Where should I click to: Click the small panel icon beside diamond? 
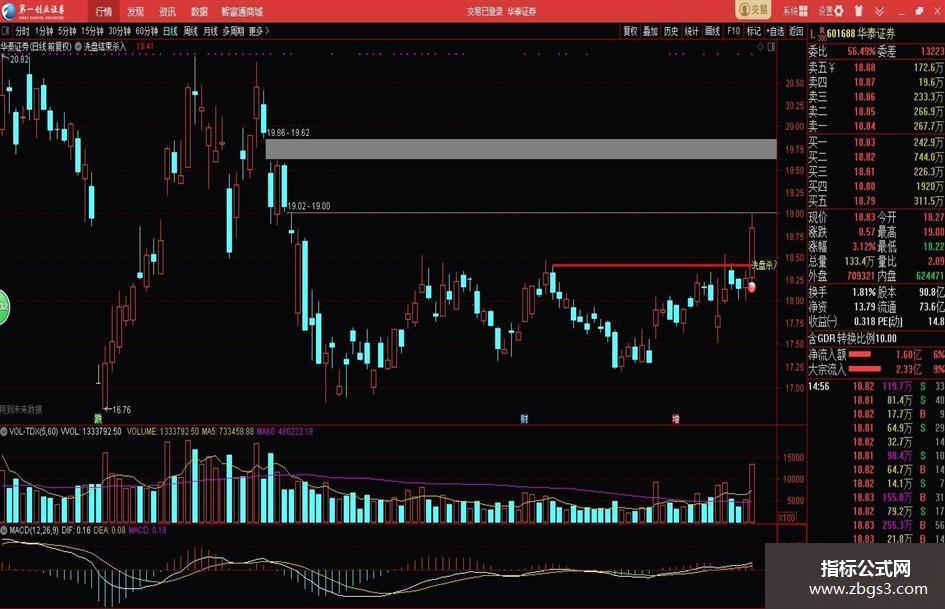tap(771, 46)
